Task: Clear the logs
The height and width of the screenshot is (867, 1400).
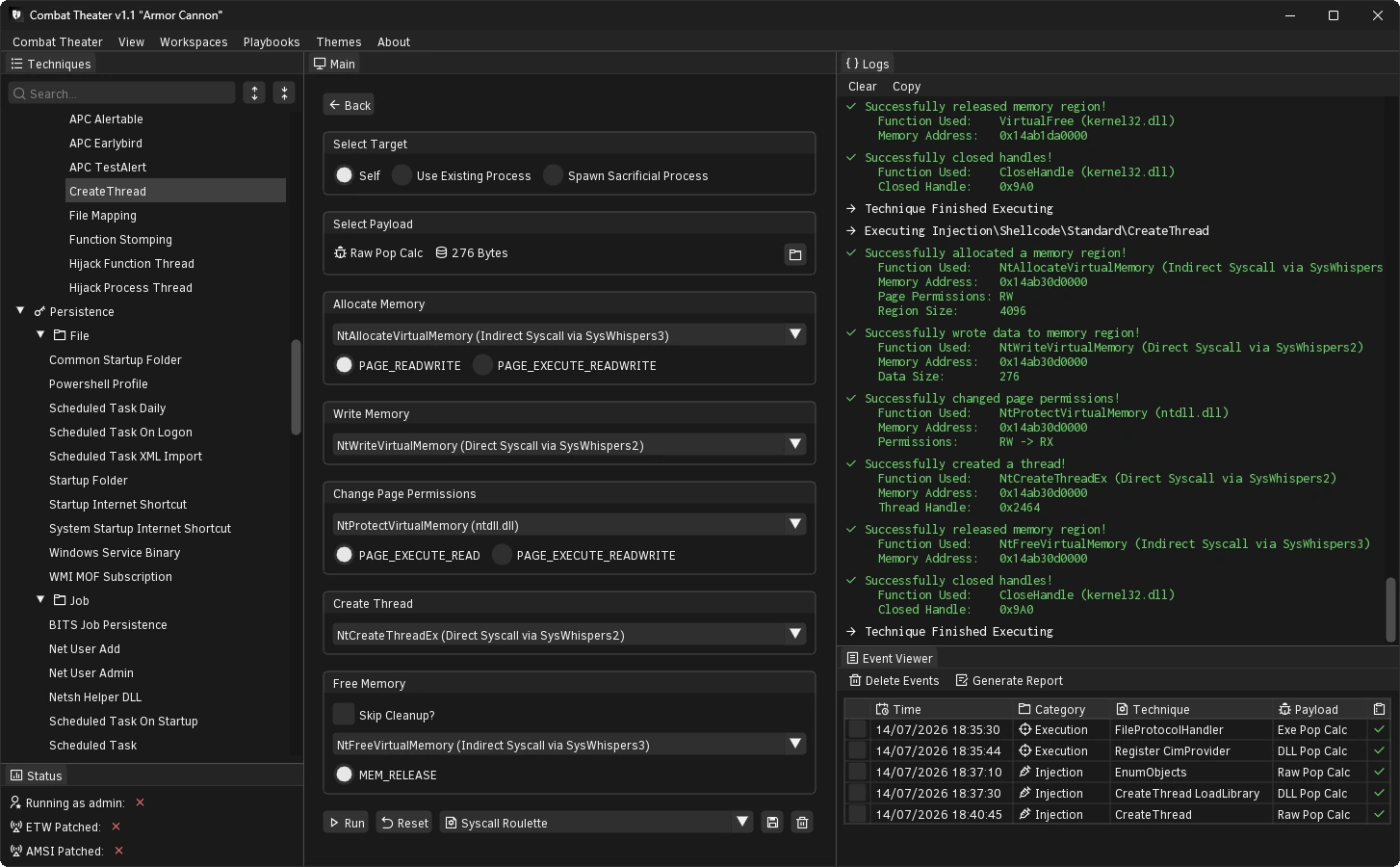Action: point(862,87)
